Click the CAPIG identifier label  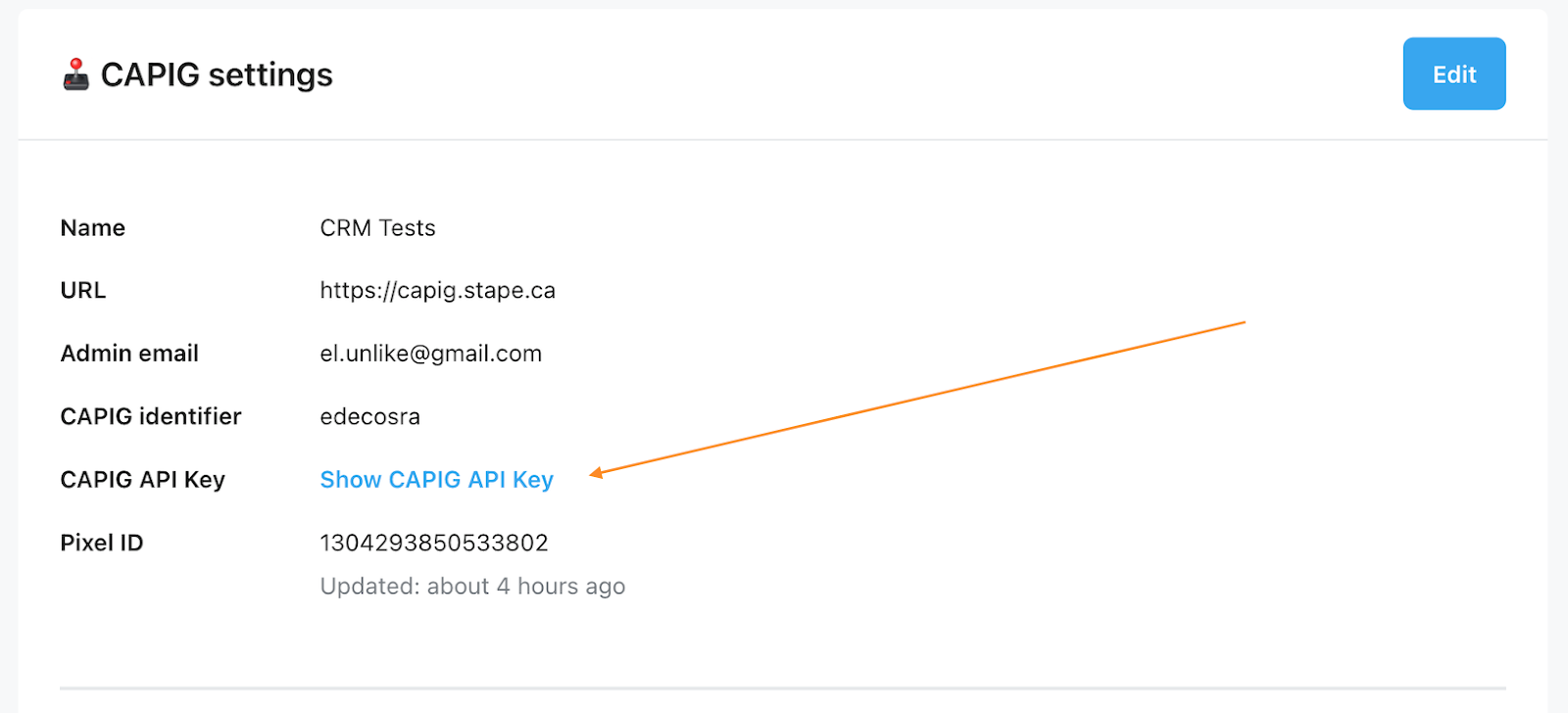(x=151, y=416)
